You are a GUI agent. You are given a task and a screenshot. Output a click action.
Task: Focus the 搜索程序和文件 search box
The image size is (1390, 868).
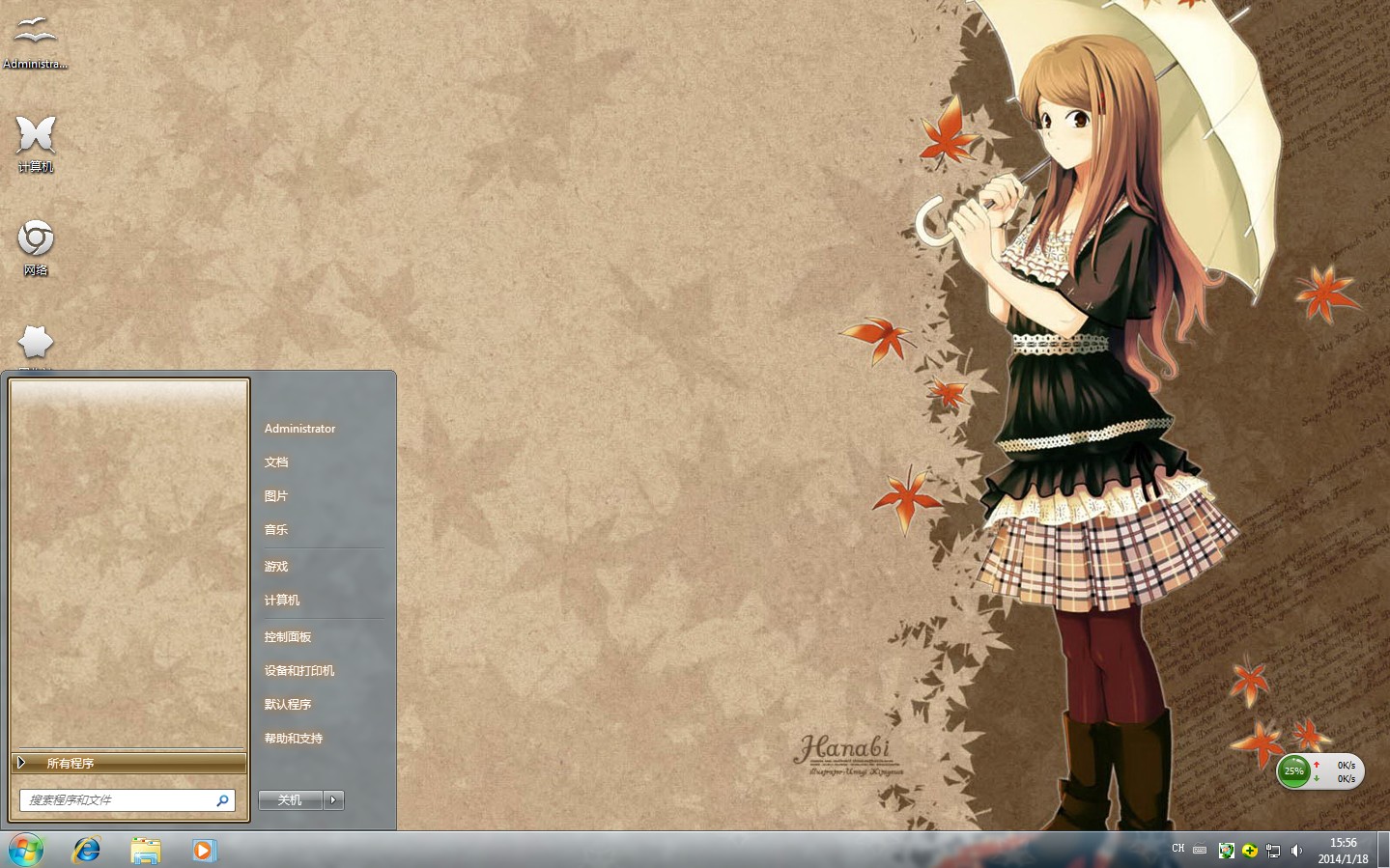(128, 800)
